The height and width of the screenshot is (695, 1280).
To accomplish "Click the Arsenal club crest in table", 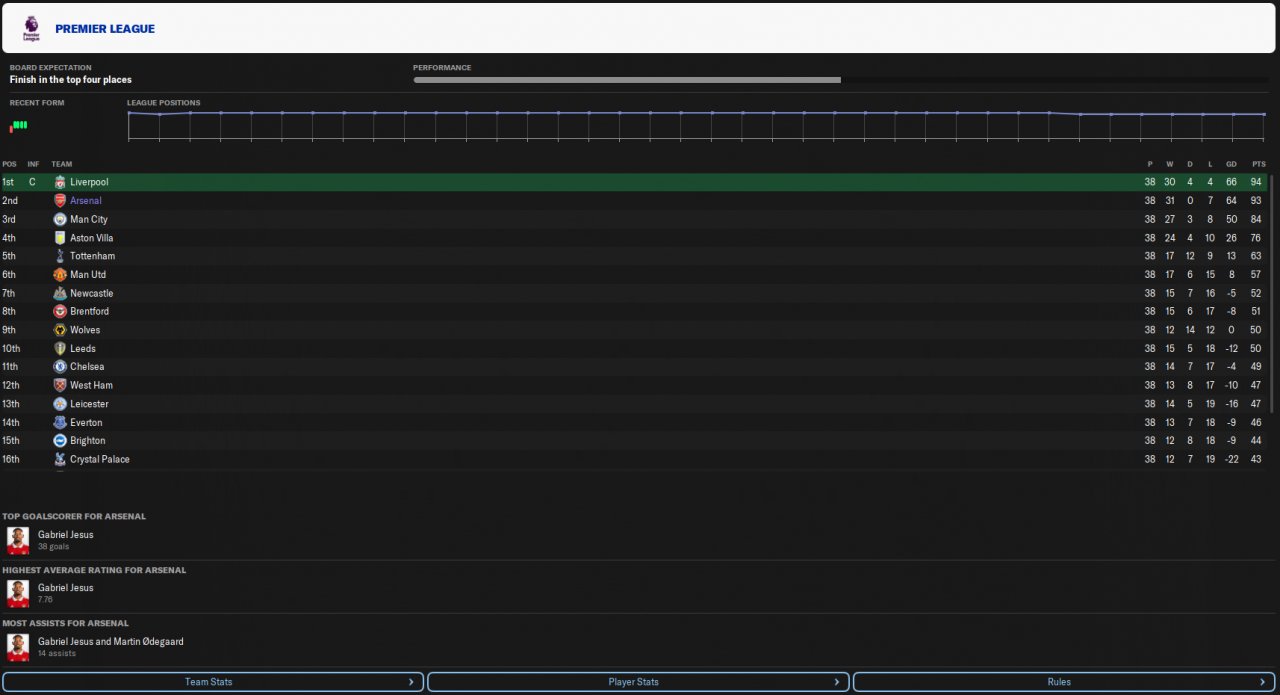I will (60, 201).
